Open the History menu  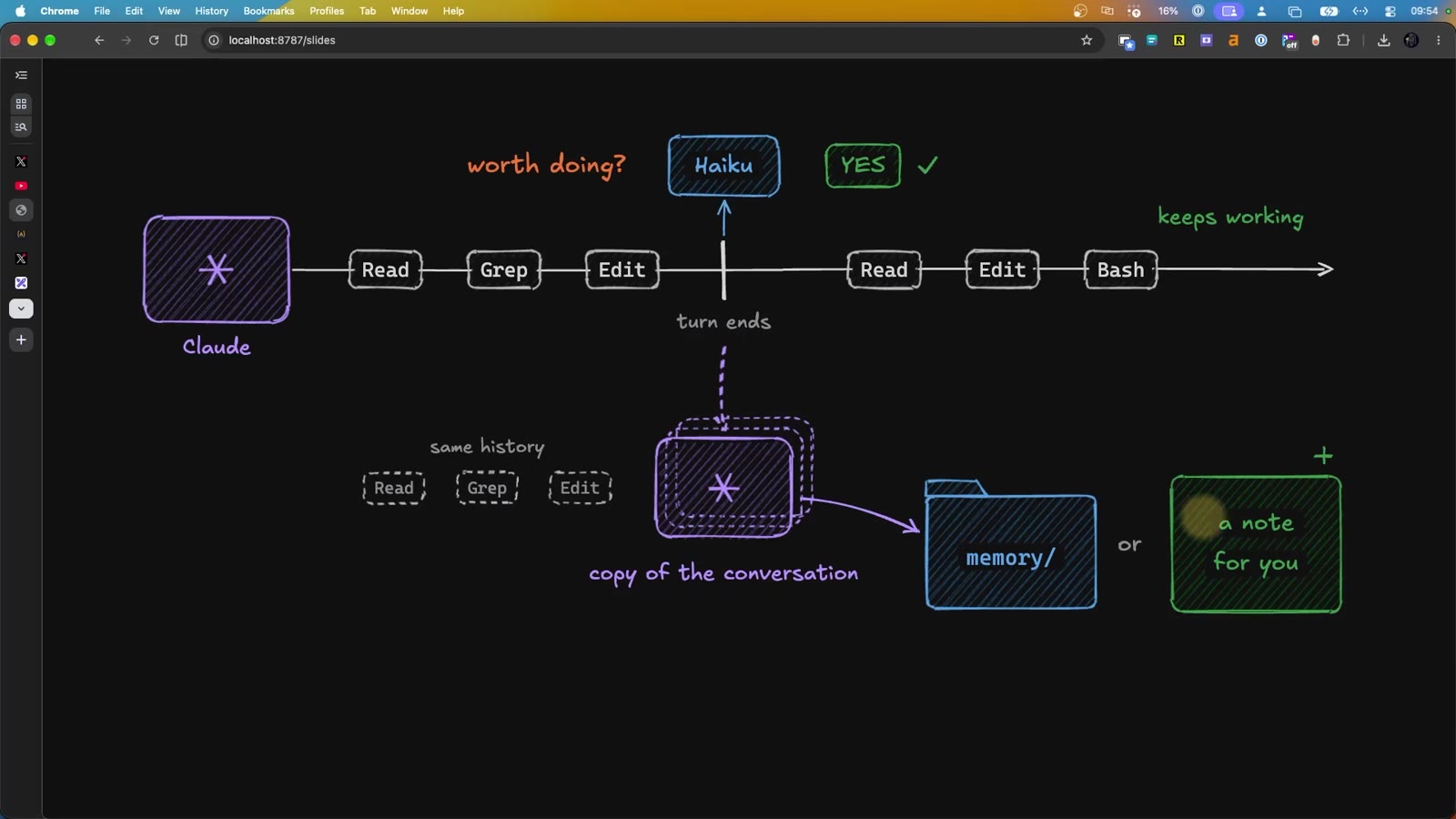(211, 11)
